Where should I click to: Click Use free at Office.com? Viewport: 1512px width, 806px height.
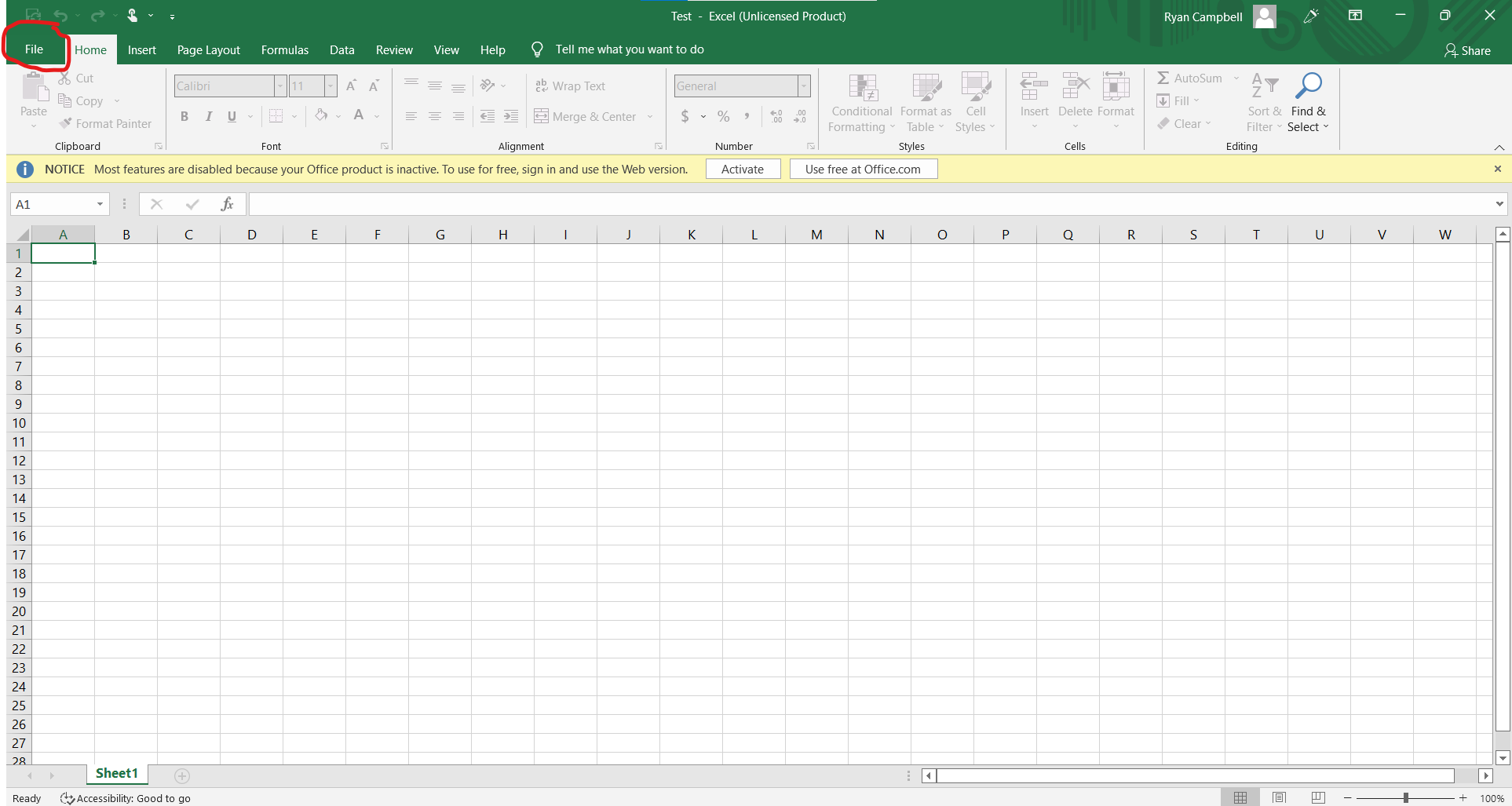[863, 169]
